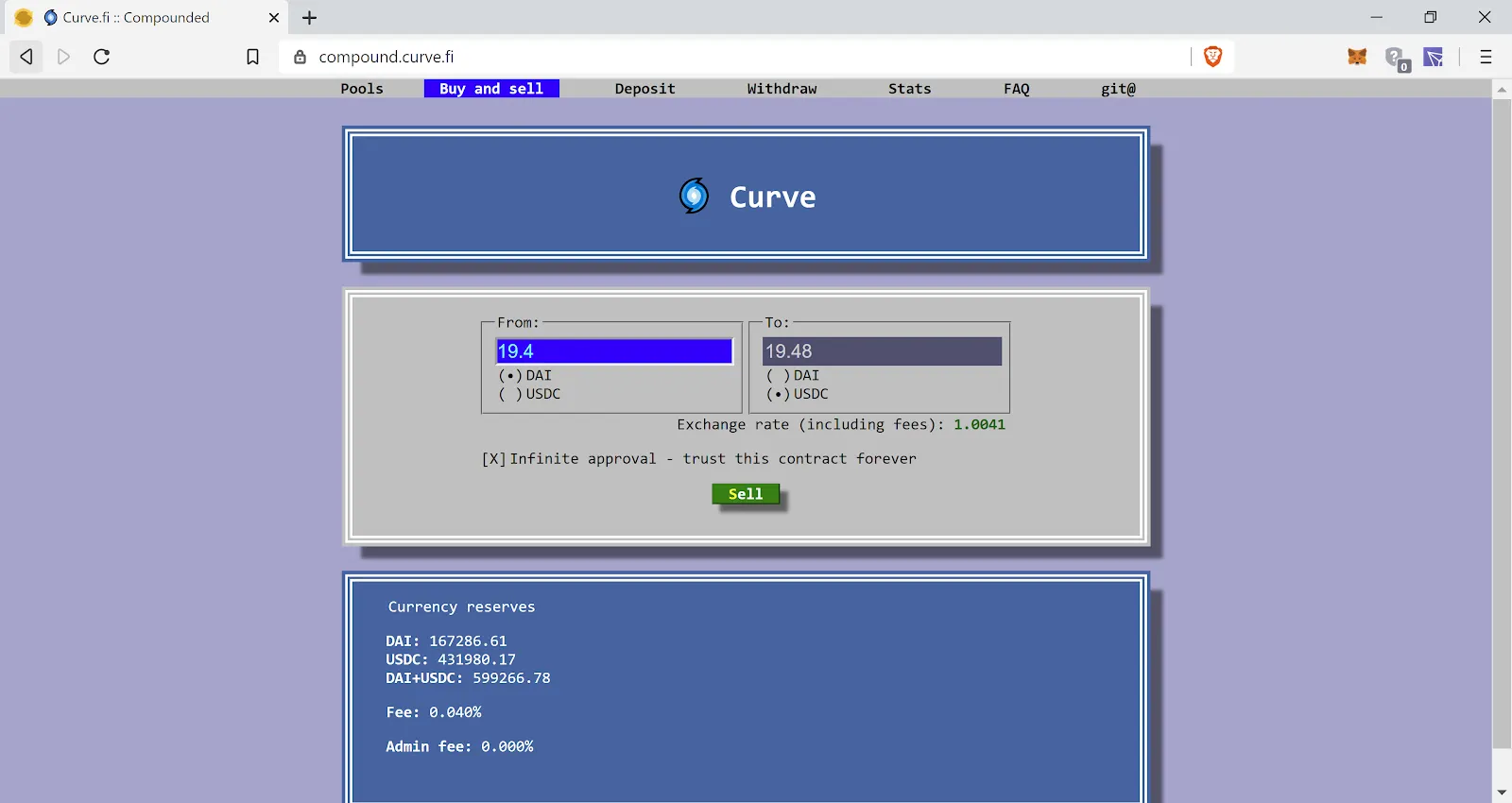Click the Brave Shields lion icon
Viewport: 1512px width, 803px height.
1213,57
